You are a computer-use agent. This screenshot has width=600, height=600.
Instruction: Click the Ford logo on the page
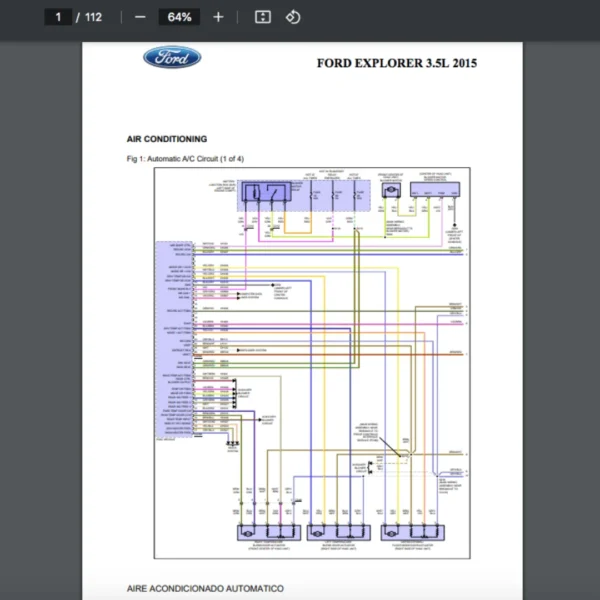point(172,57)
